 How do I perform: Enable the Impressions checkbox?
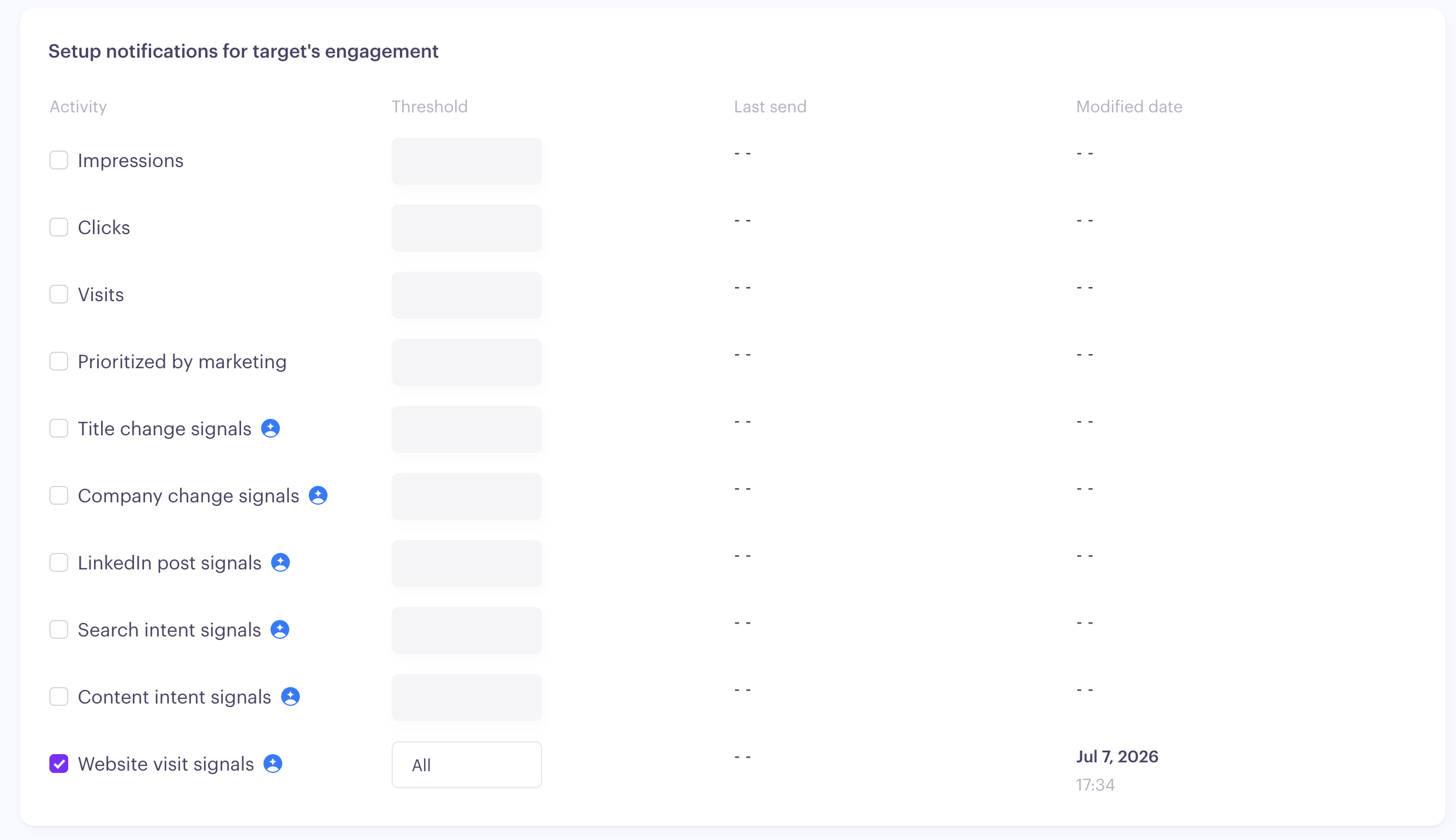pos(59,160)
